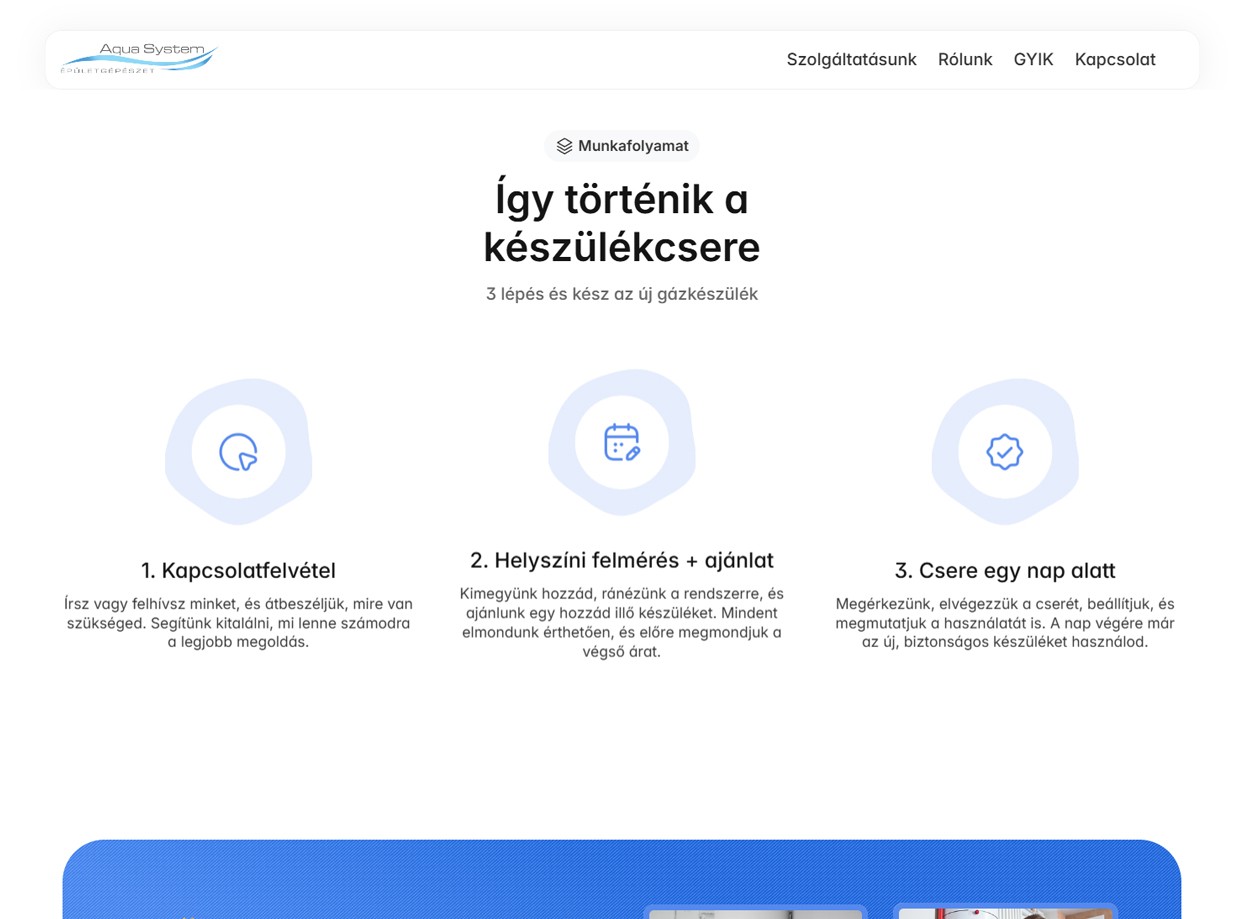Click the wave graphic in the header logo
Viewport: 1244px width, 919px height.
tap(139, 62)
